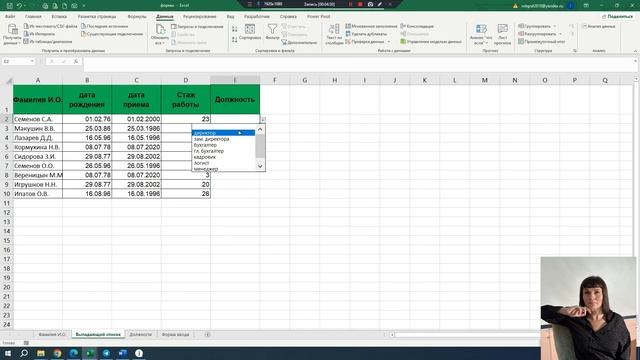Click the Поделиться (Share) button
Screen dimensions: 640x360
pos(617,16)
